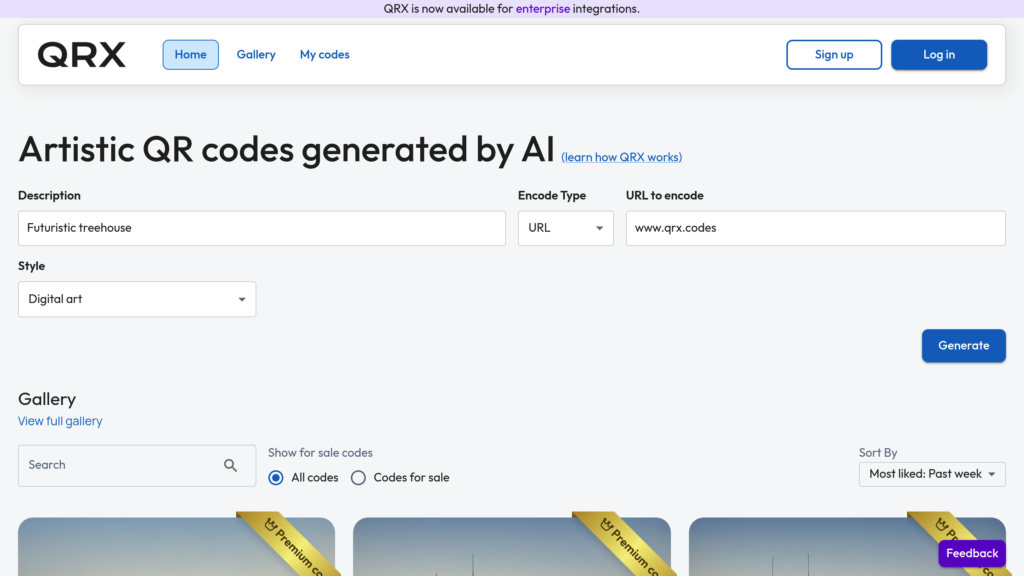The width and height of the screenshot is (1024, 576).
Task: Go to the Home tab
Action: [190, 55]
